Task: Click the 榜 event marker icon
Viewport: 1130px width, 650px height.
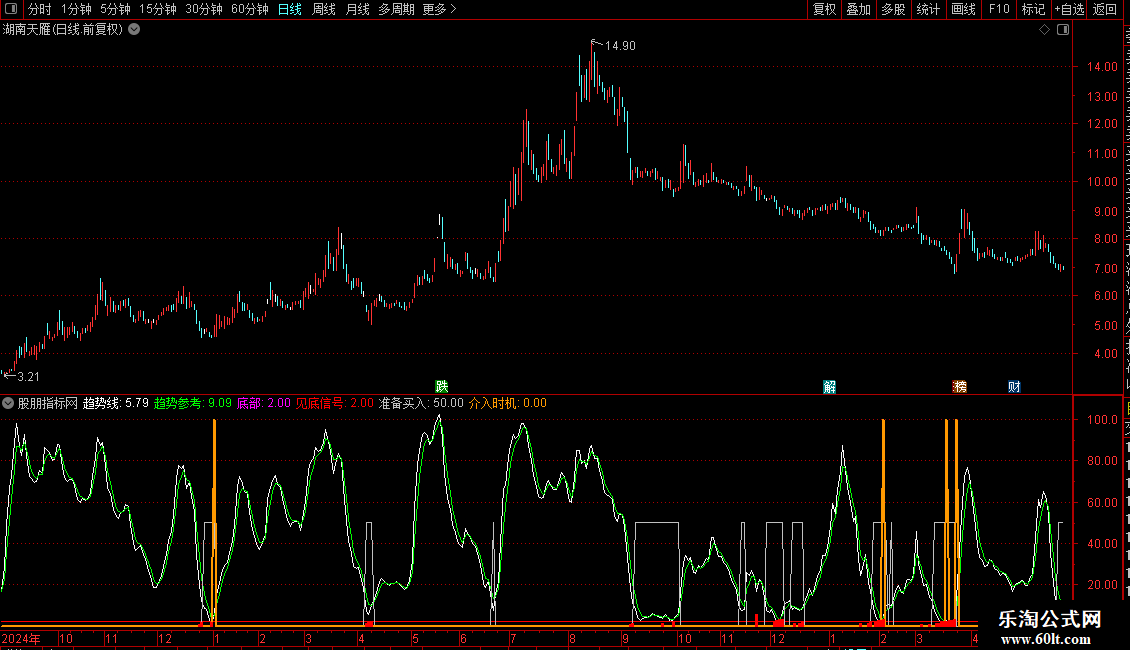Action: pyautogui.click(x=960, y=387)
